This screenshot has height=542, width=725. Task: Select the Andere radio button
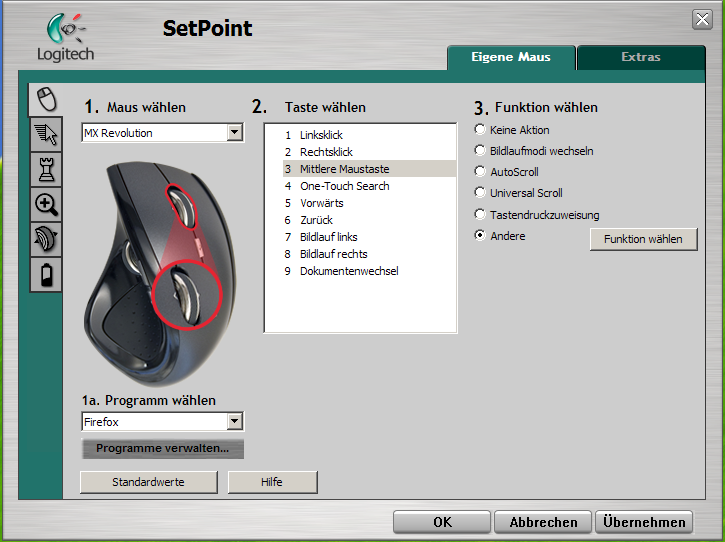pos(480,235)
